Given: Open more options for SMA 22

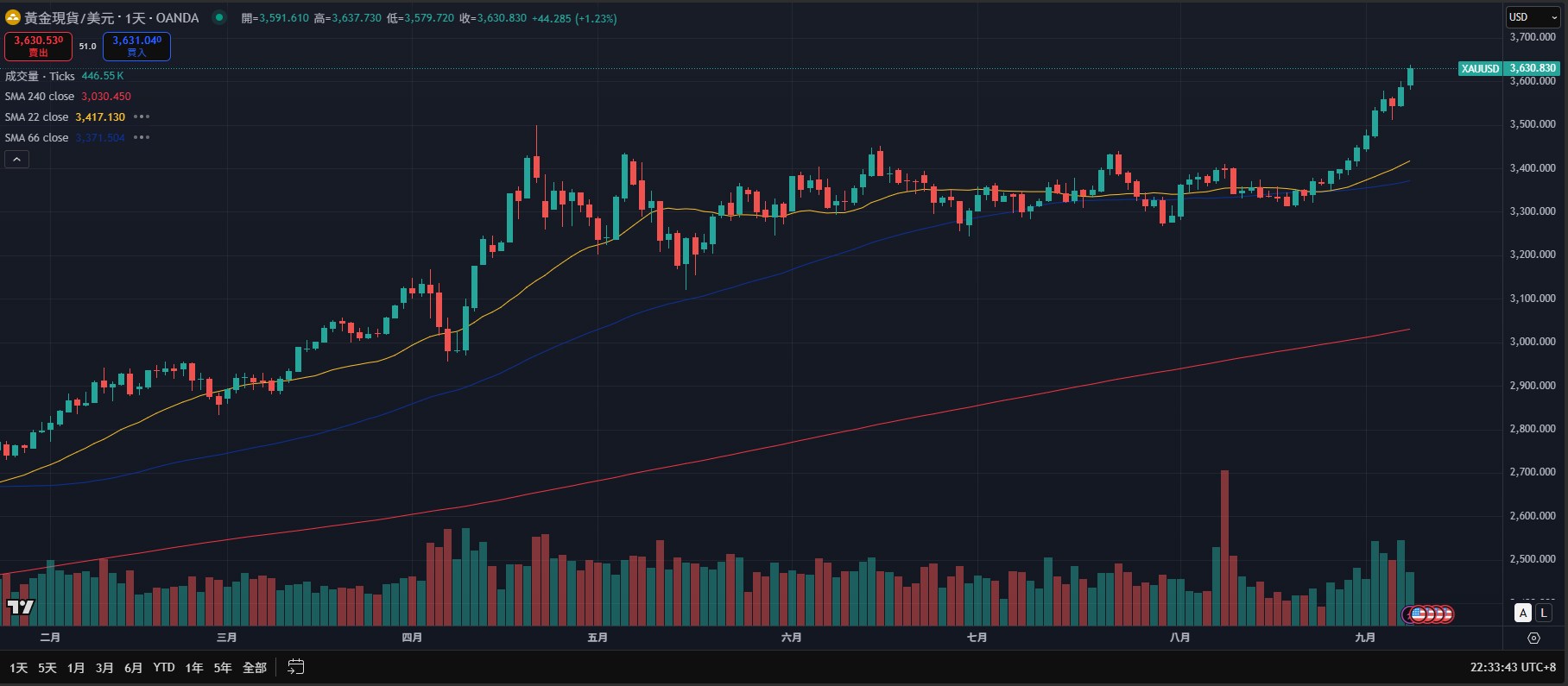Looking at the screenshot, I should coord(142,117).
